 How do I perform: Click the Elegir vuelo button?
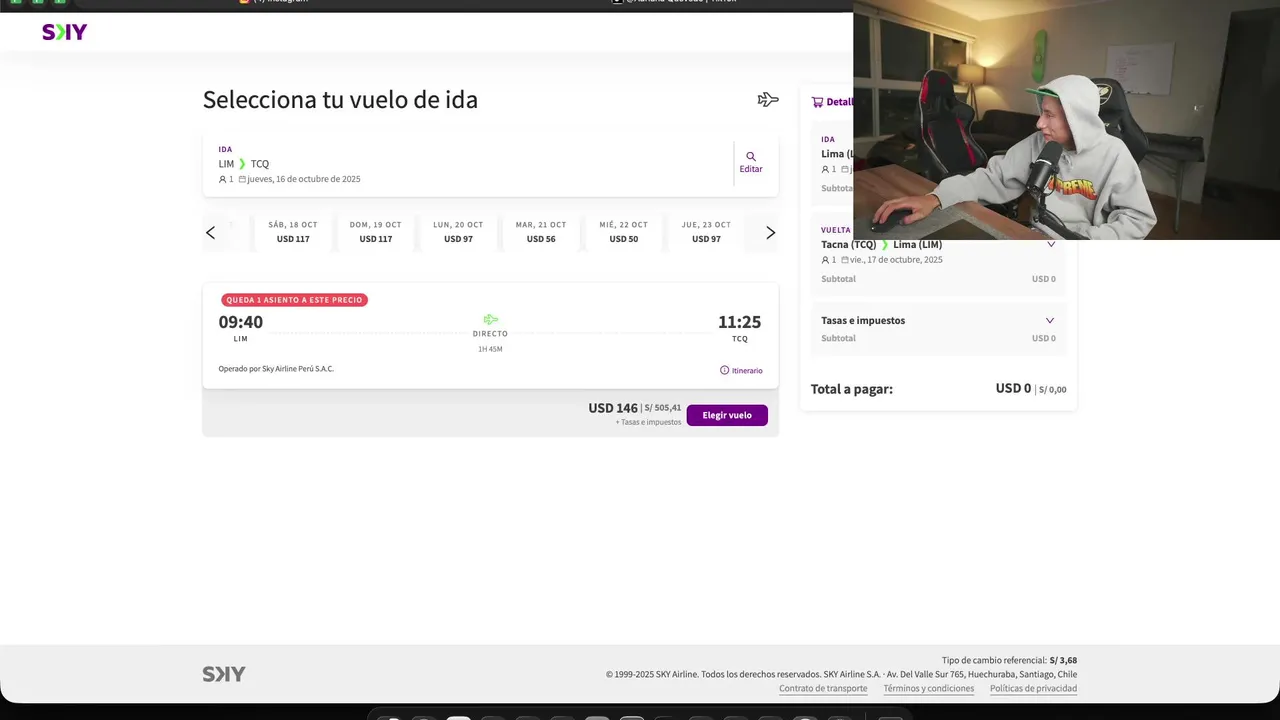coord(727,415)
